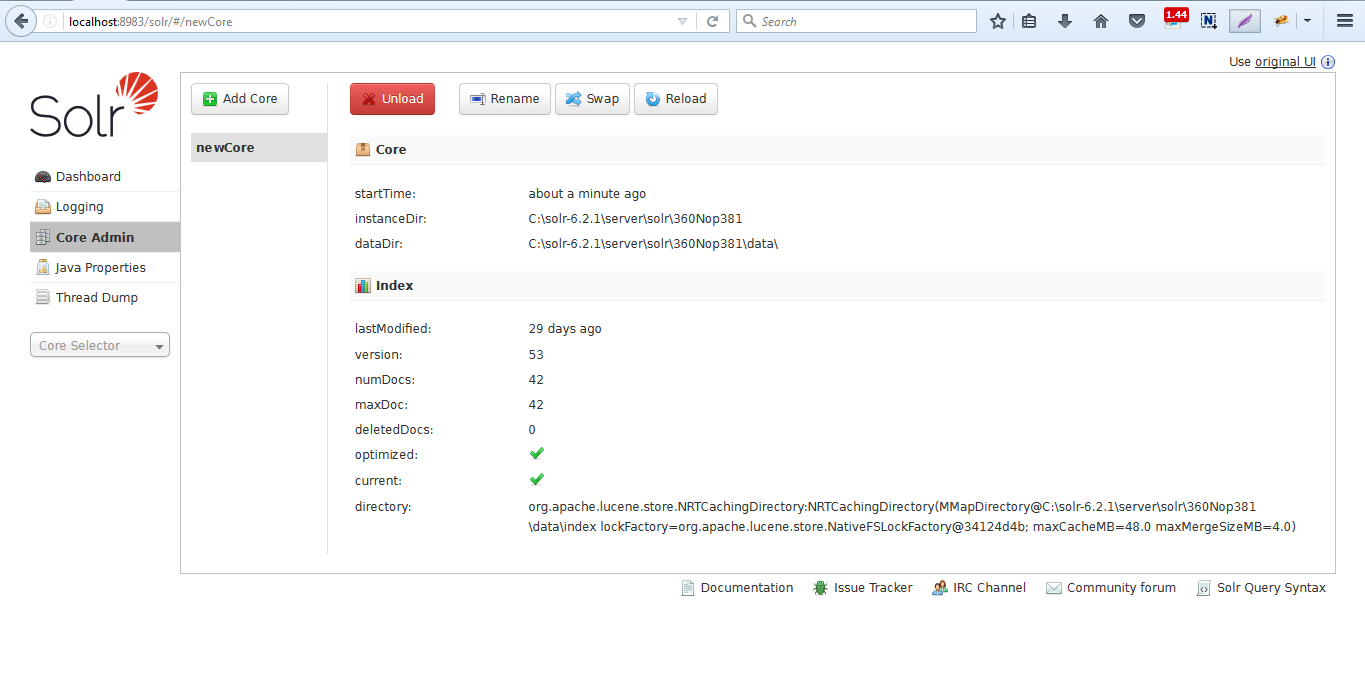Open Thread Dump in sidebar
The image size is (1365, 698).
pyautogui.click(x=105, y=297)
